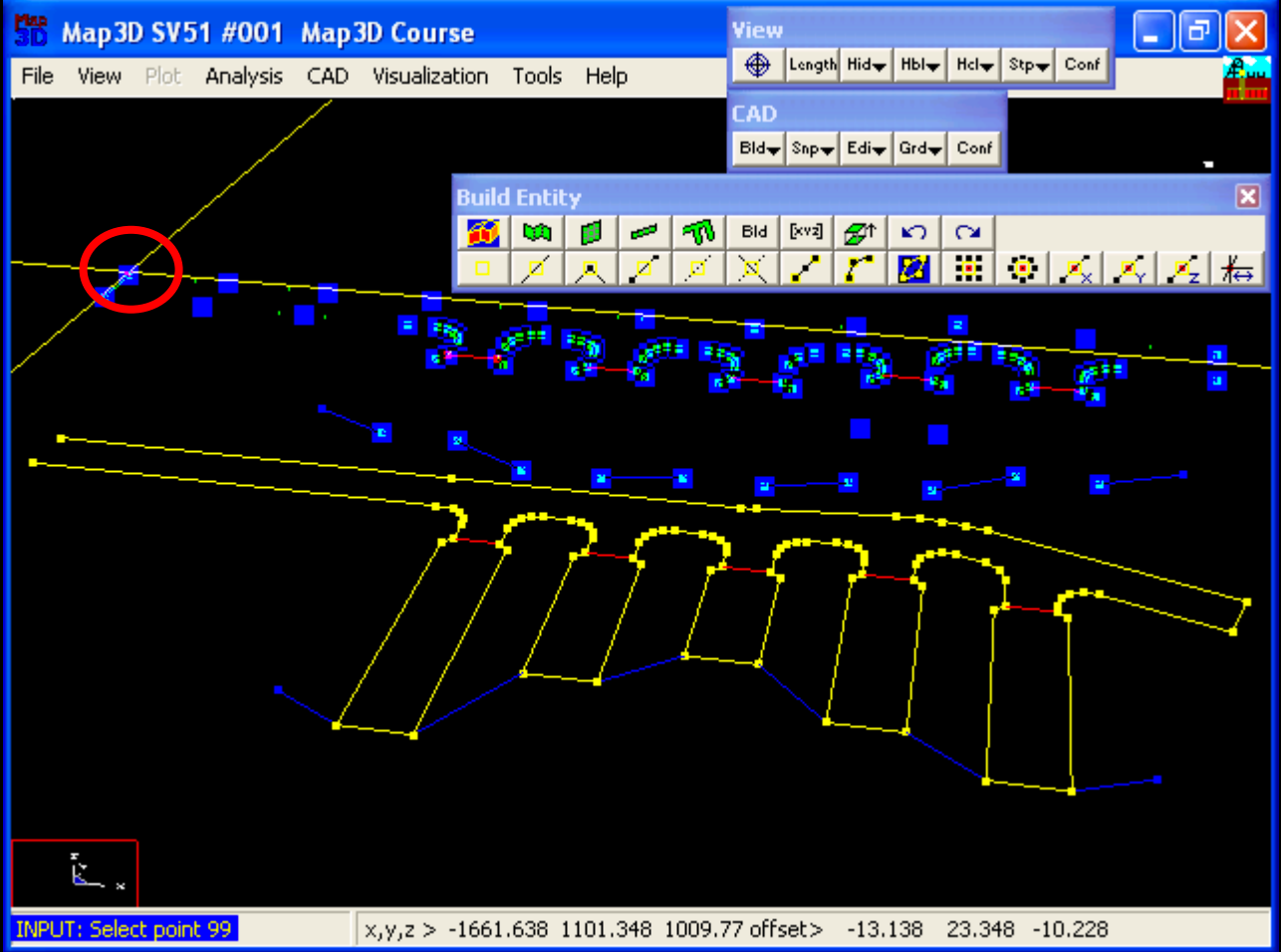Choose the square with solid diagonal line snap
This screenshot has height=952, width=1281.
537,269
